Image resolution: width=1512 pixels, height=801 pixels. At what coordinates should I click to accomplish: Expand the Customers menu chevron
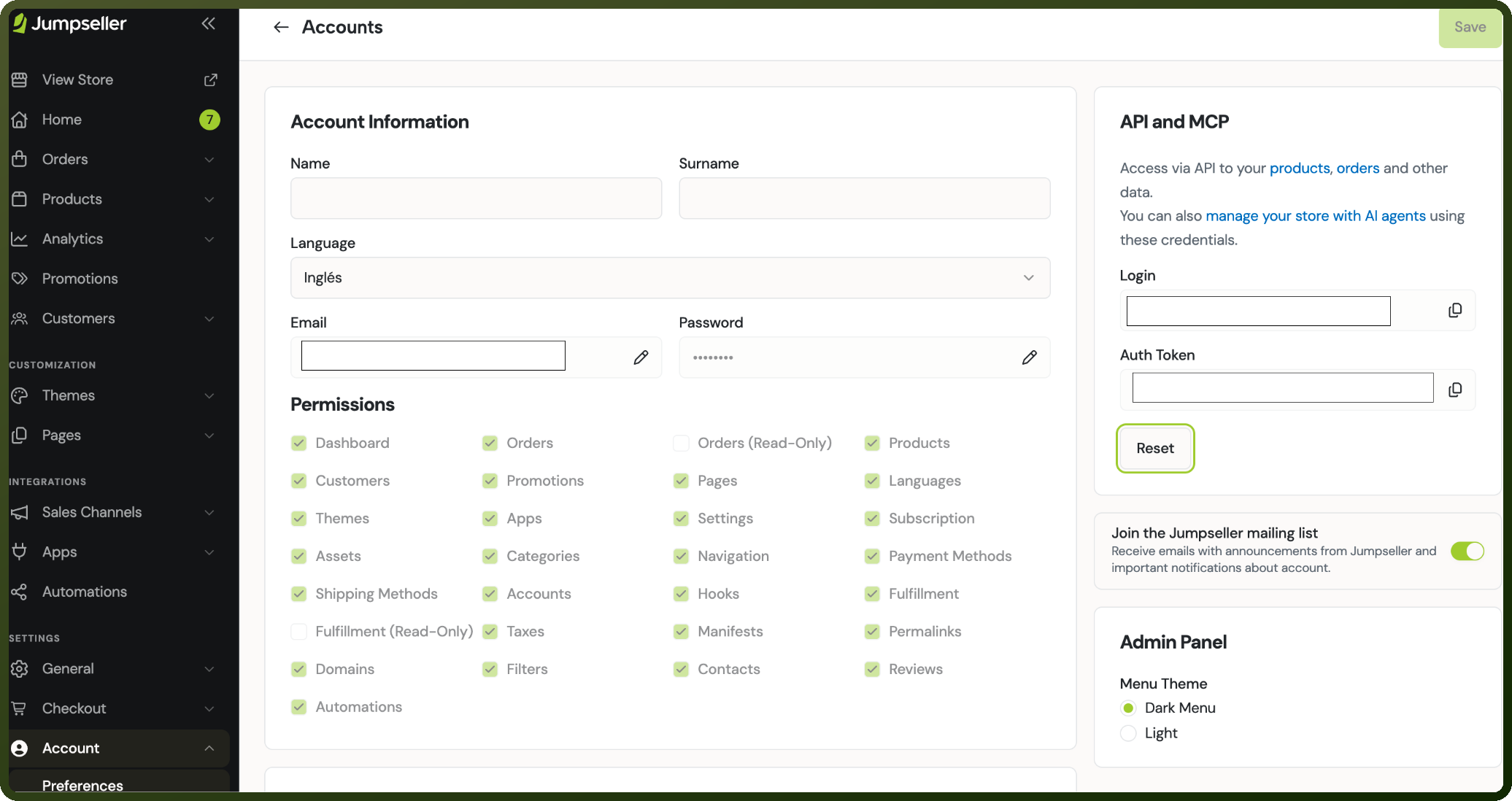209,319
